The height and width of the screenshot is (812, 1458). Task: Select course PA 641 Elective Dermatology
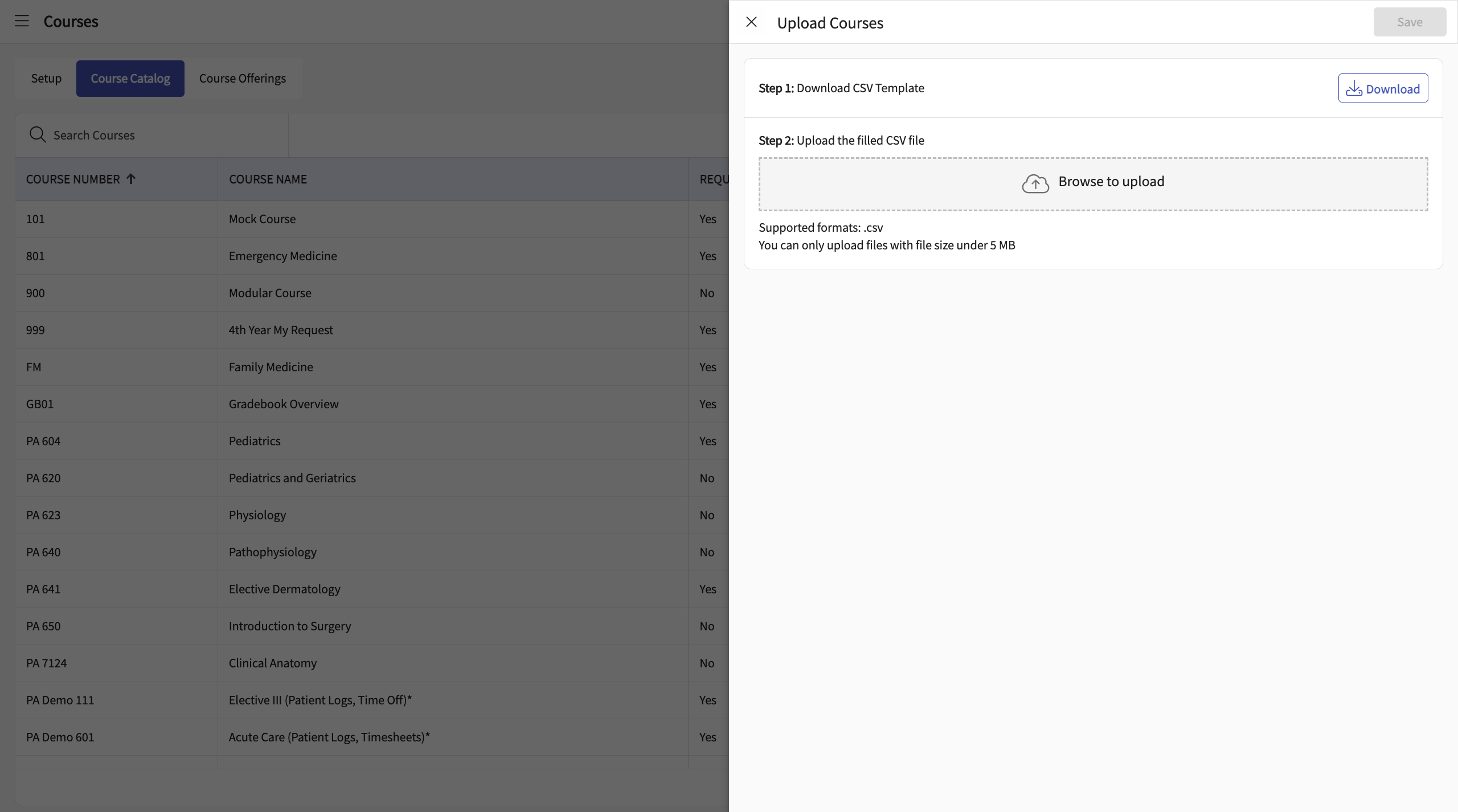(x=284, y=589)
